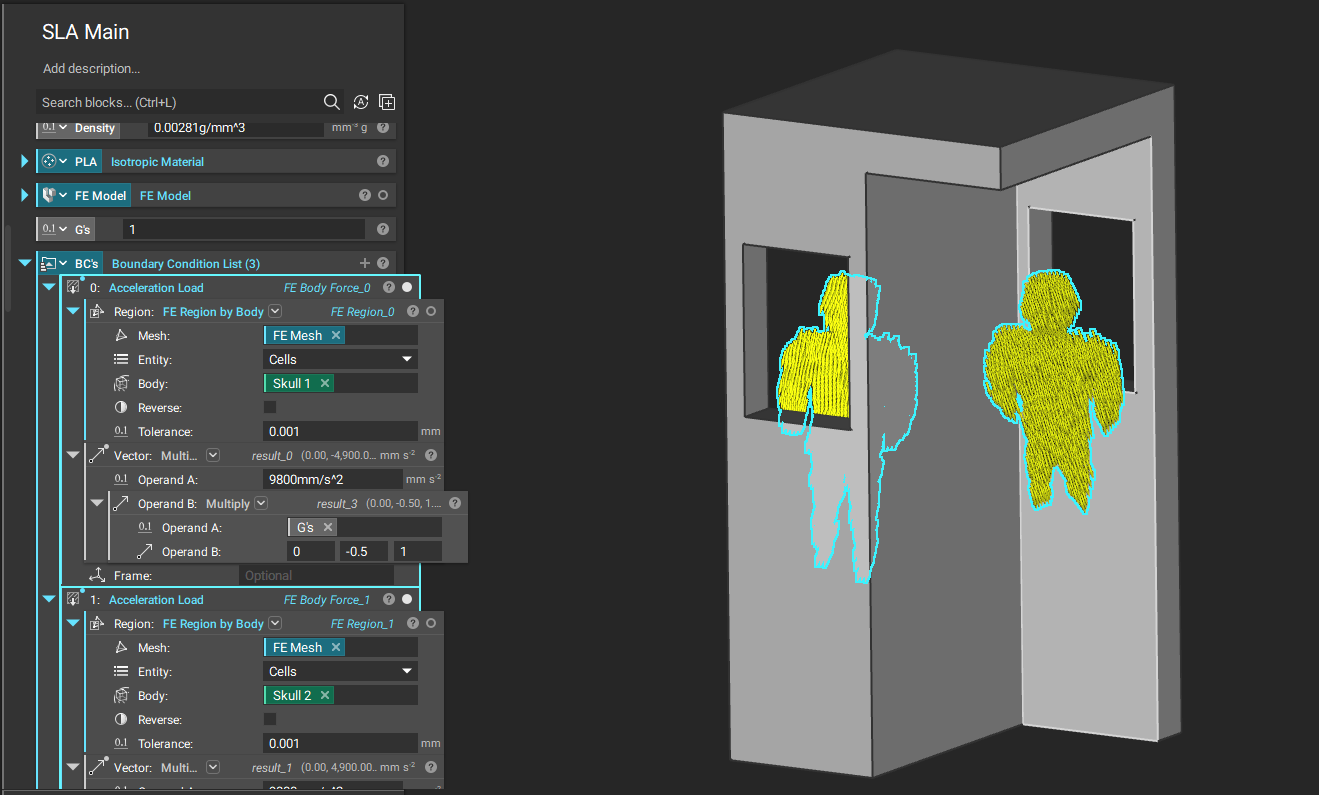Toggle visibility circle of FE Body Force_1
The width and height of the screenshot is (1319, 795).
(407, 599)
